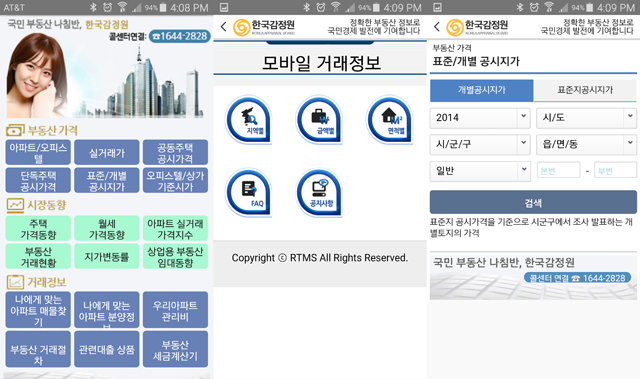Tap the back arrow beside 모바일 거래정보 logo
This screenshot has height=379, width=640.
coord(223,27)
